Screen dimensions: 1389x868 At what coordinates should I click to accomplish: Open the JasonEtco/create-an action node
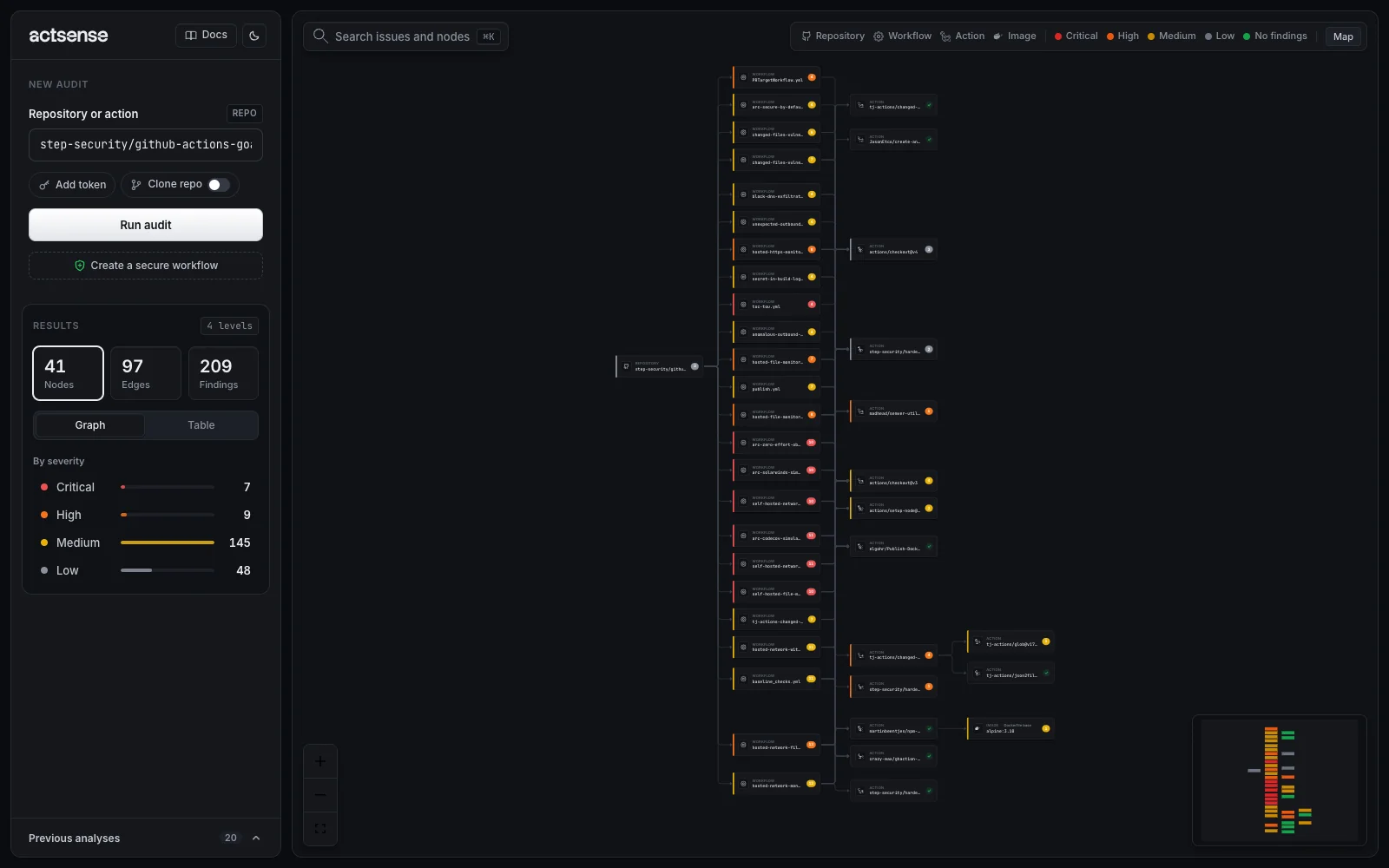point(893,140)
